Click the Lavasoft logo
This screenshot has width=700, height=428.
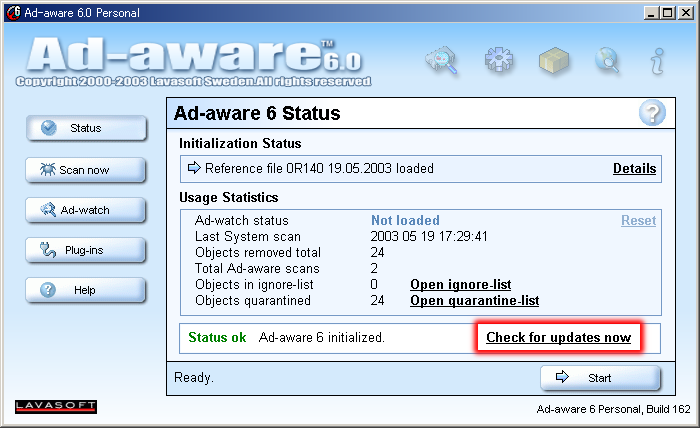[x=56, y=407]
